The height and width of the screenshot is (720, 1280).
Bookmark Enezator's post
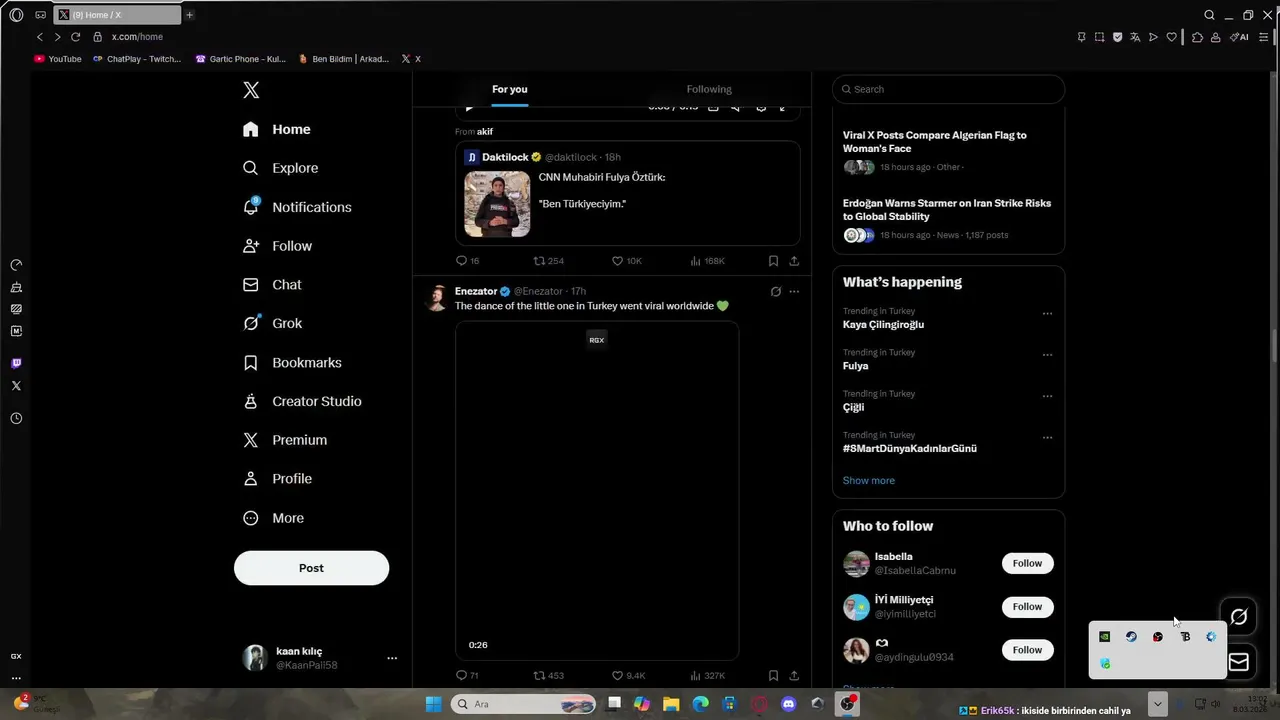tap(773, 676)
